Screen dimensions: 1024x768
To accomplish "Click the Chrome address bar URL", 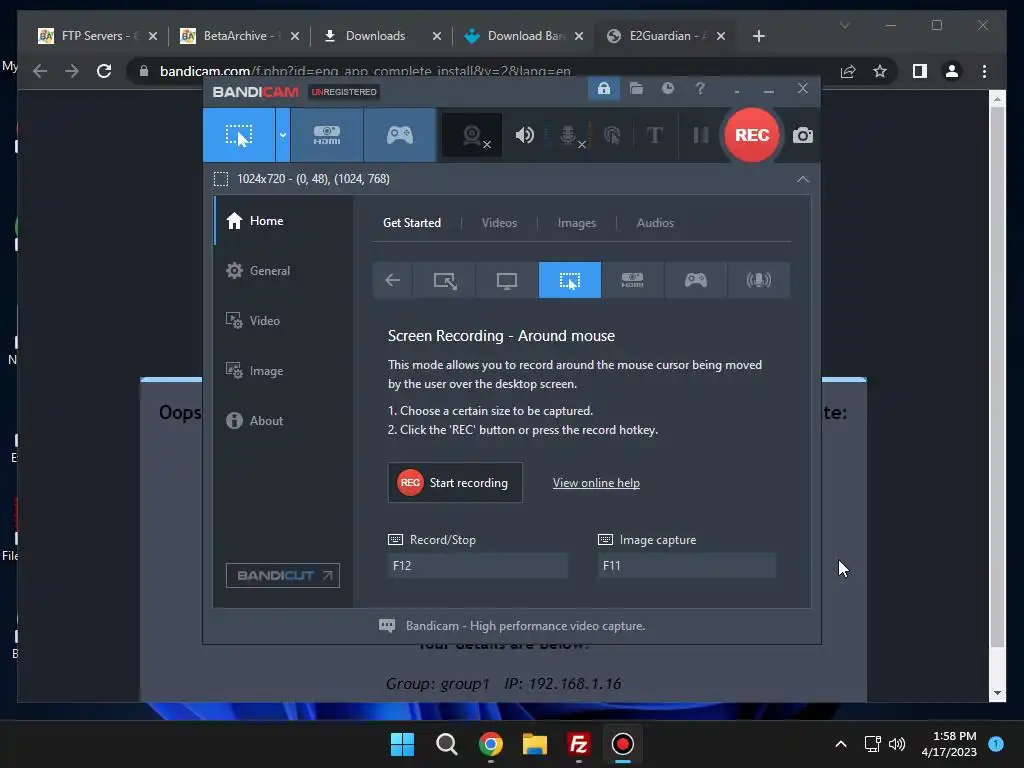I will (x=365, y=71).
